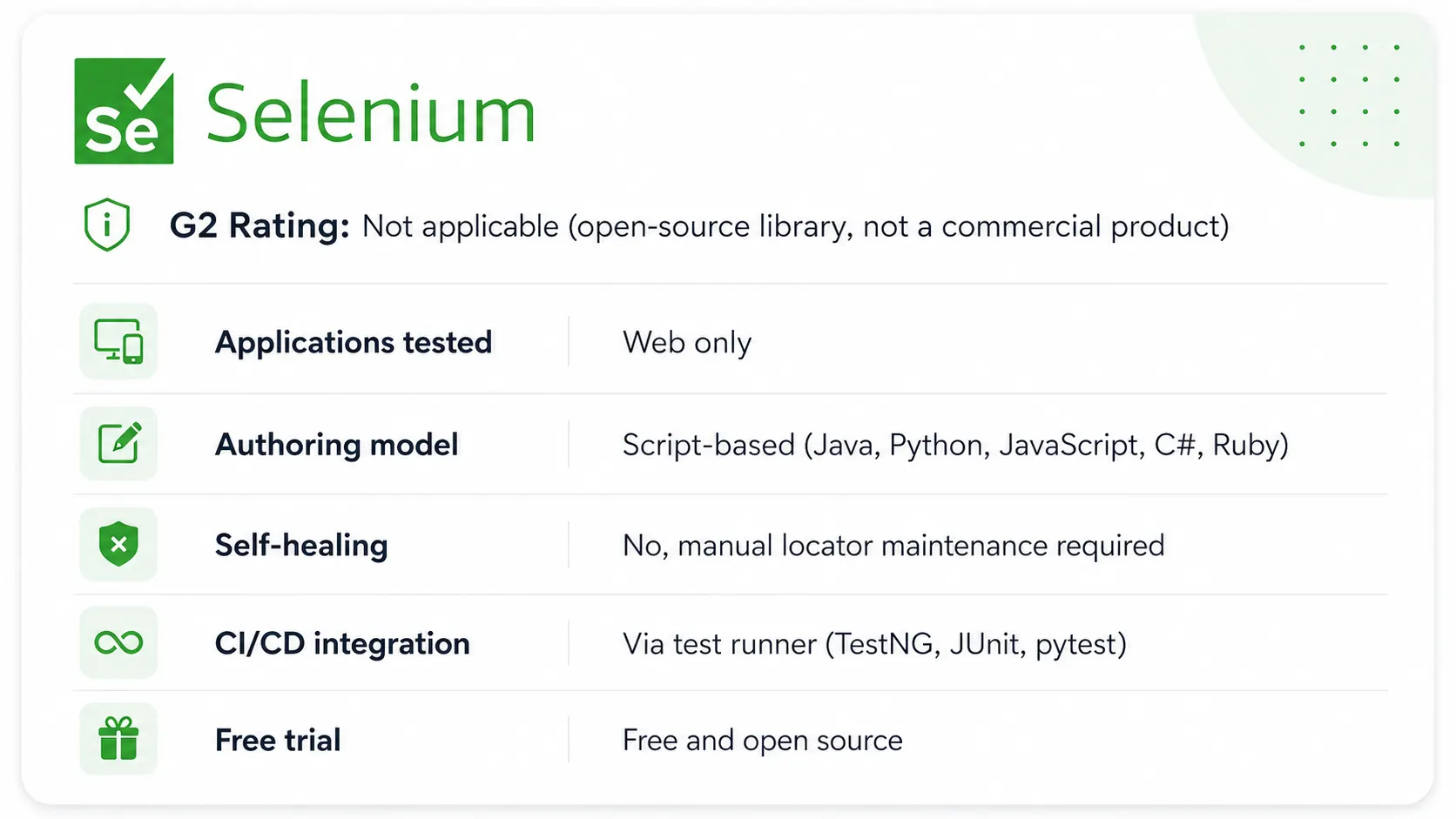The width and height of the screenshot is (1456, 819).
Task: Click the Selenium title text
Action: [x=371, y=114]
